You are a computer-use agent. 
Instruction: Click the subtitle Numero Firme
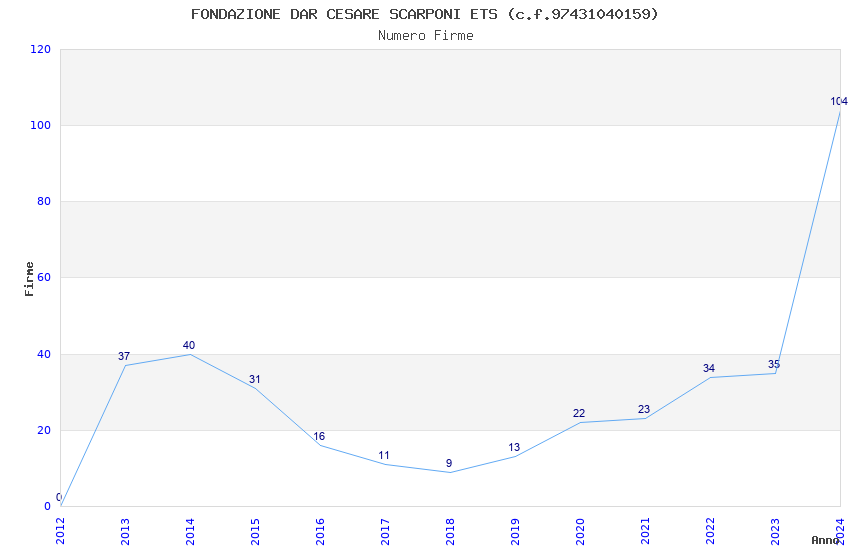coord(426,36)
